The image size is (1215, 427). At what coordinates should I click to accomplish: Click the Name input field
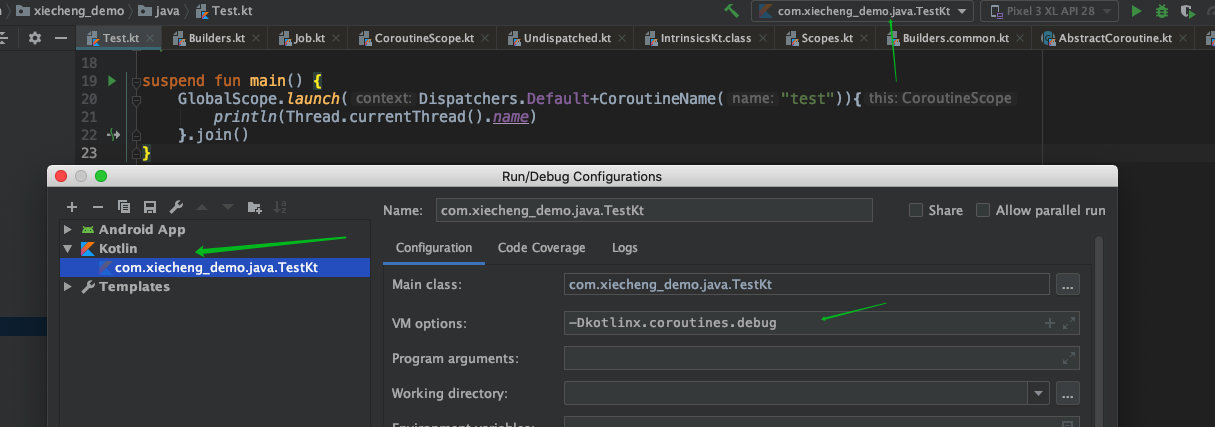(x=654, y=210)
